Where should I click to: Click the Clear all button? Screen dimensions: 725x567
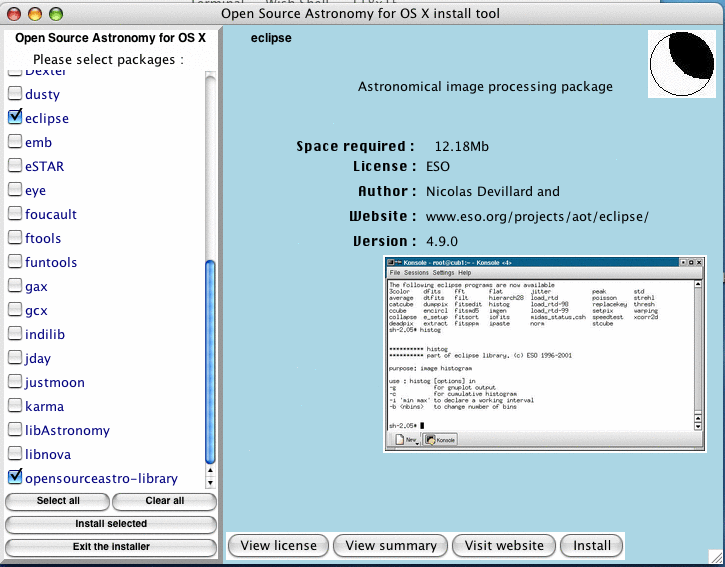point(164,501)
